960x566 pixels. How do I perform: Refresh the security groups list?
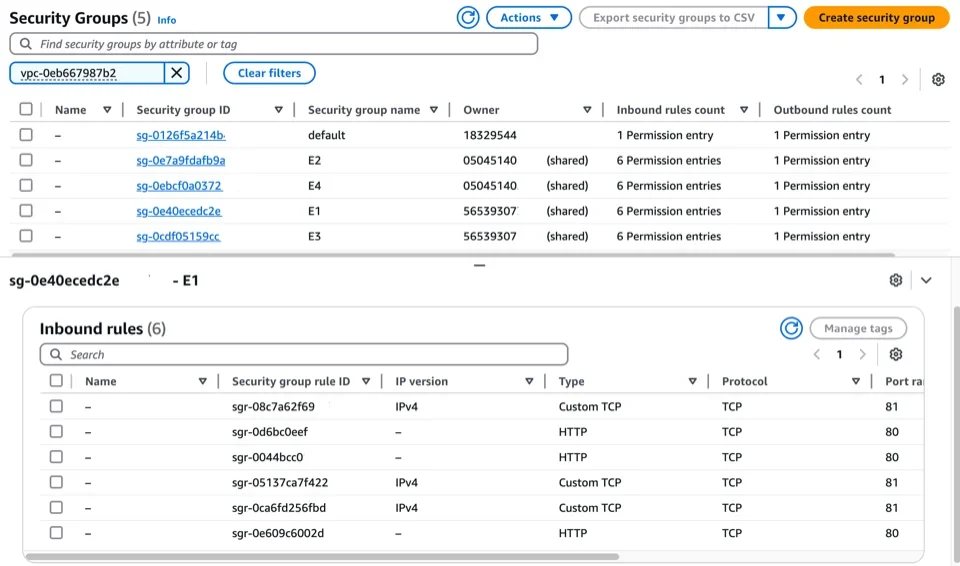tap(467, 17)
